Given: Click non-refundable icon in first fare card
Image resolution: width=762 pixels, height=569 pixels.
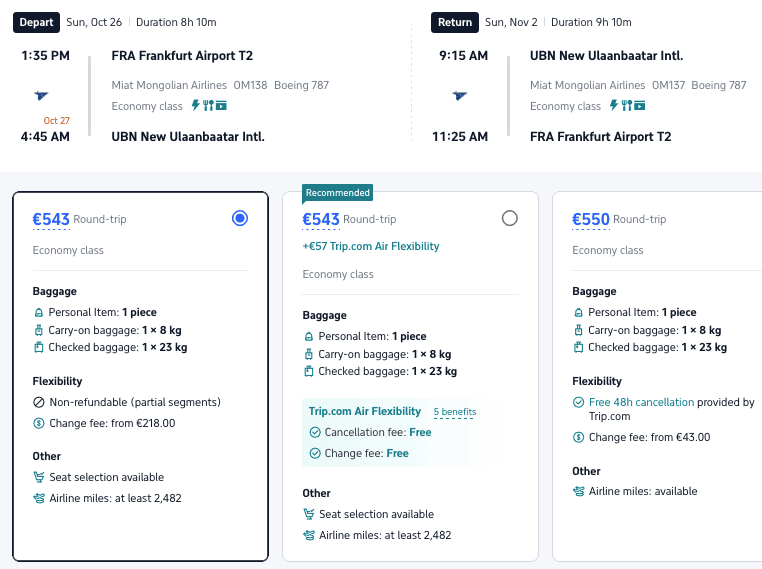Looking at the screenshot, I should click(39, 402).
